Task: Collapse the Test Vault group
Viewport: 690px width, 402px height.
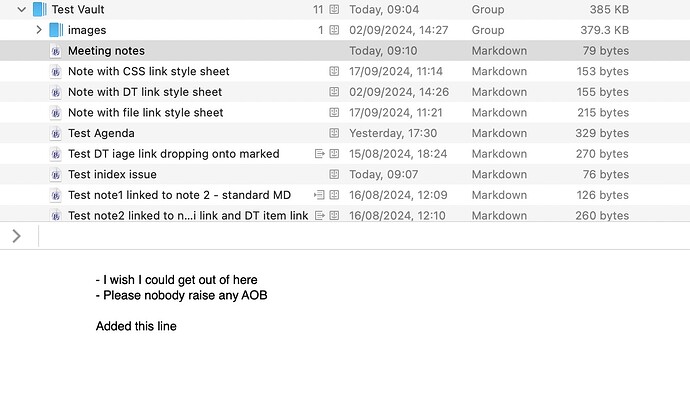Action: [x=22, y=9]
